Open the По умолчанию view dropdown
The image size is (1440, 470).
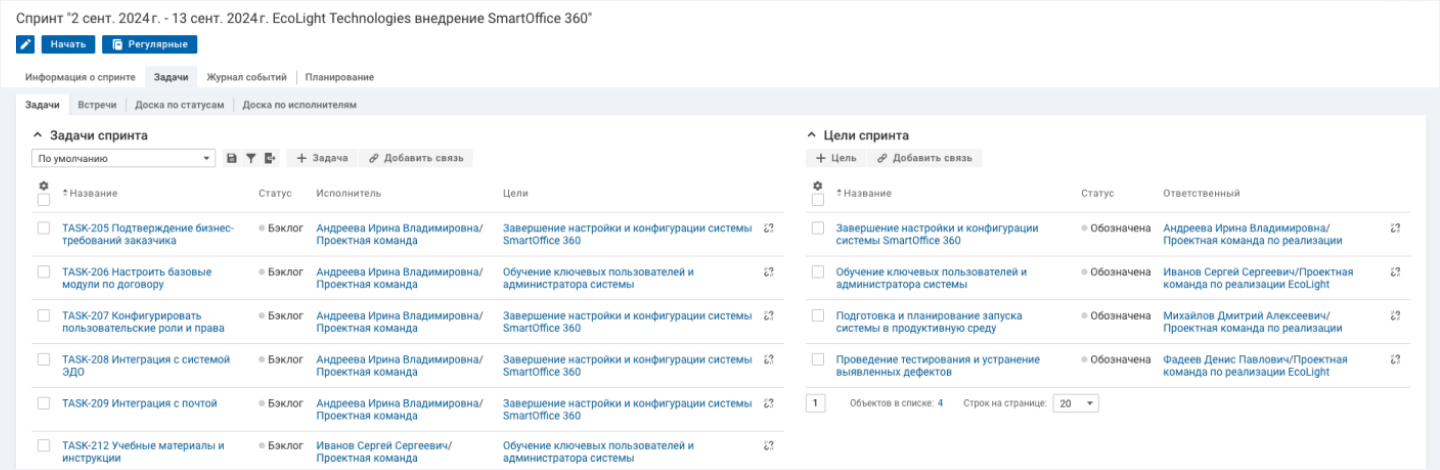point(124,158)
